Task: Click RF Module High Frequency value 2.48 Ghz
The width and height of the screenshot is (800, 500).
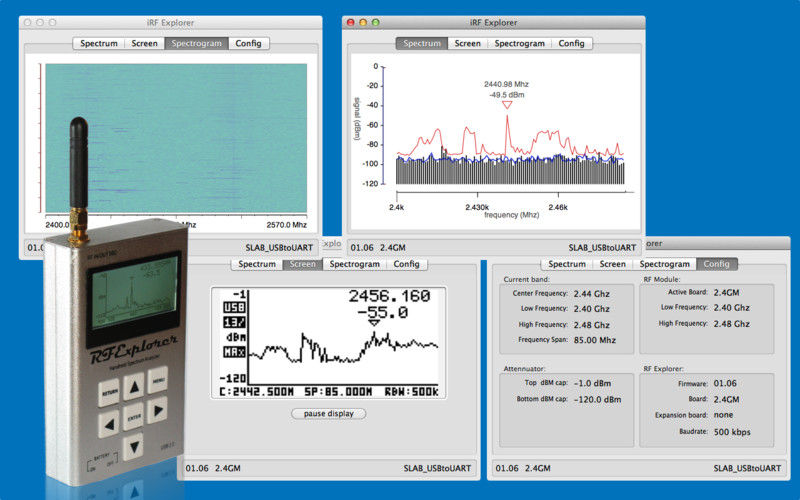Action: 731,324
